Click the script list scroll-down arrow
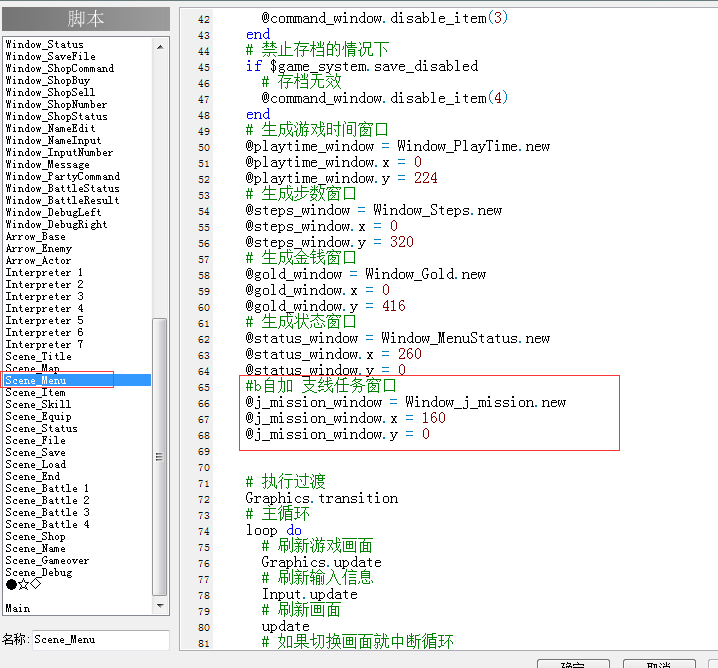The width and height of the screenshot is (718, 668). (x=160, y=606)
